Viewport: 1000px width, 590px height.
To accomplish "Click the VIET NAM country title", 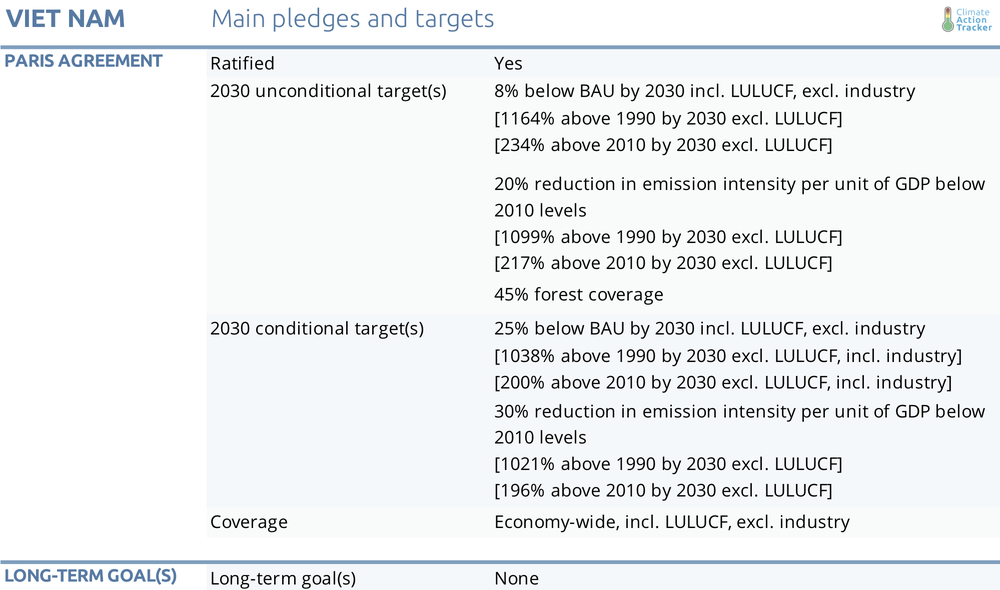I will point(65,18).
